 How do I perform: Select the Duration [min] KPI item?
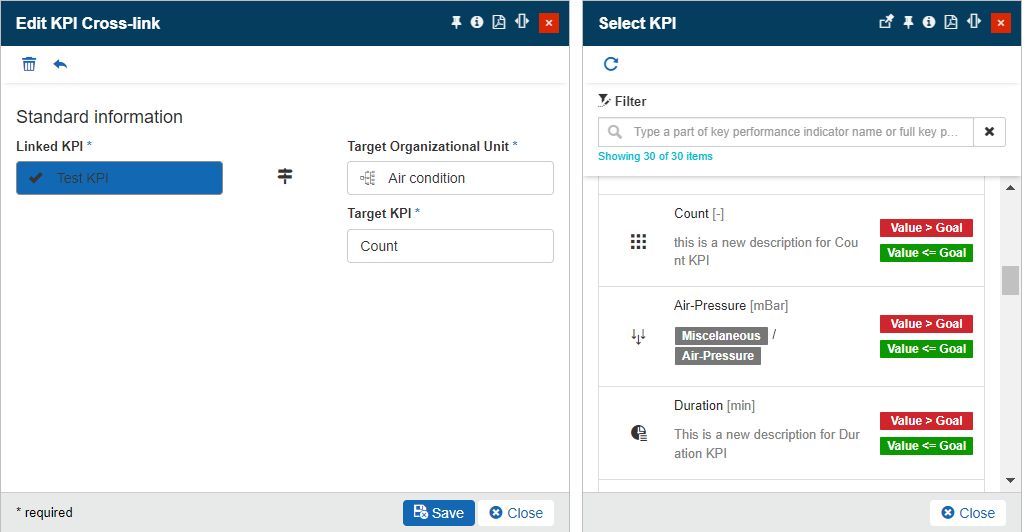click(791, 433)
